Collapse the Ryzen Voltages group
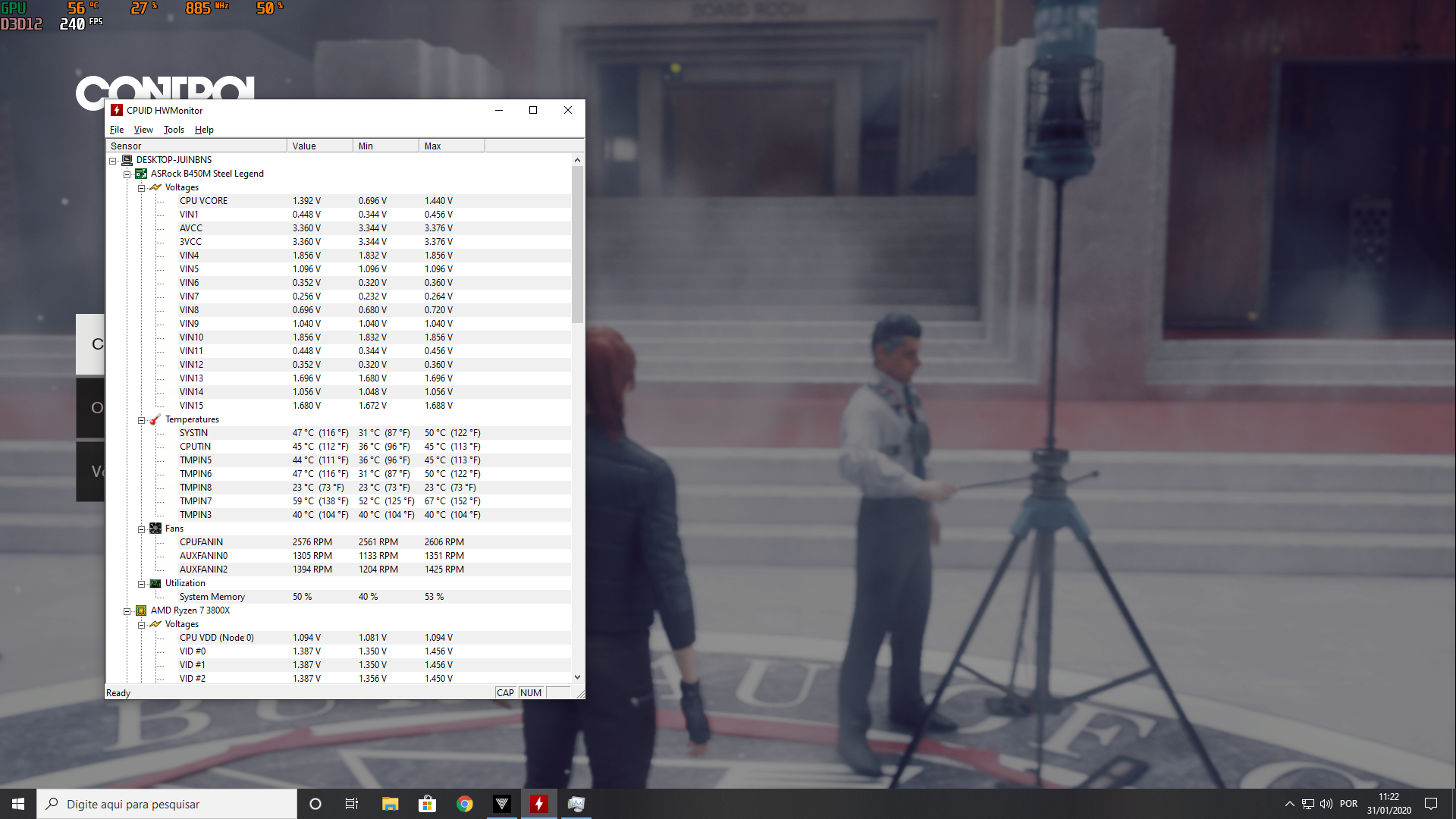The image size is (1456, 819). (x=142, y=625)
